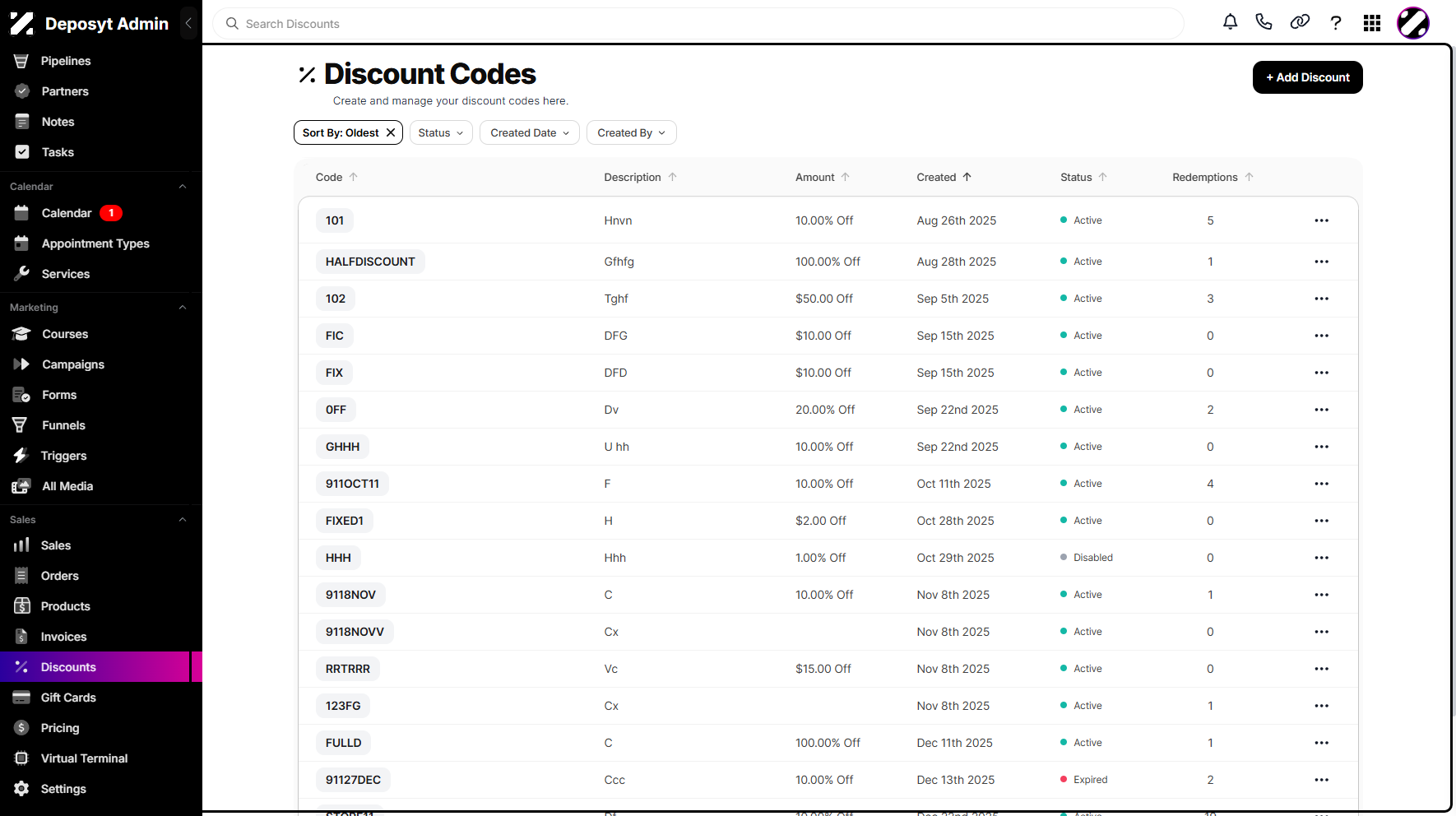The width and height of the screenshot is (1456, 816).
Task: Click the FULLD code chip
Action: 343,743
